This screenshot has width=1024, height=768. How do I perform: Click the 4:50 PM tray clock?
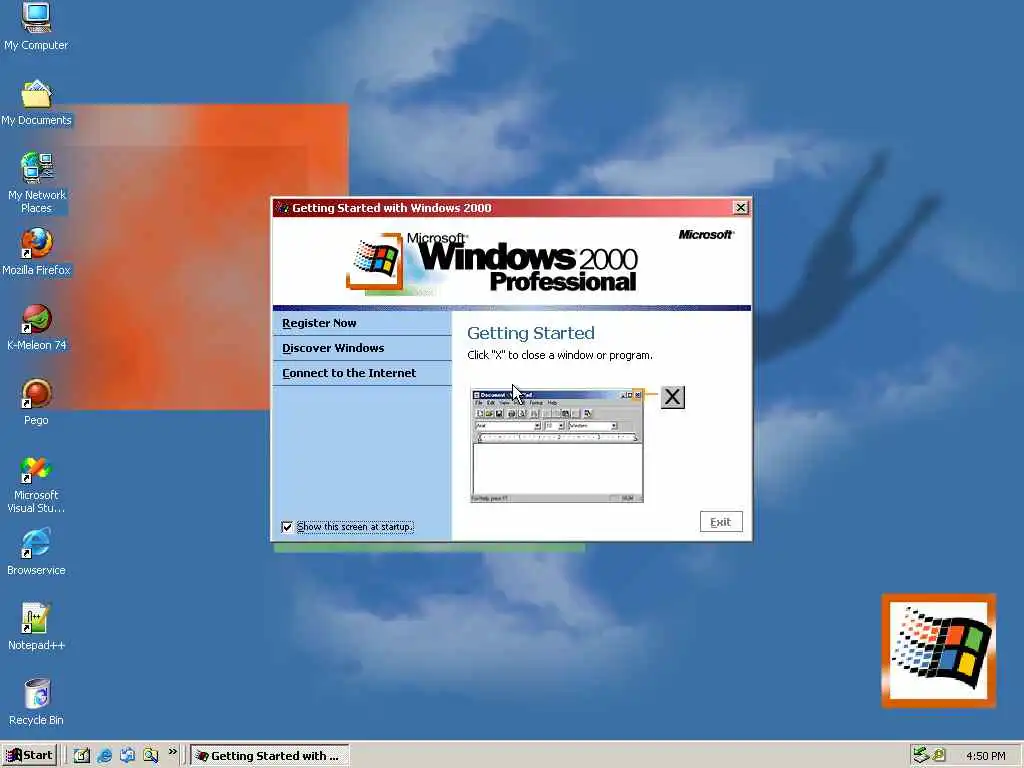click(985, 756)
